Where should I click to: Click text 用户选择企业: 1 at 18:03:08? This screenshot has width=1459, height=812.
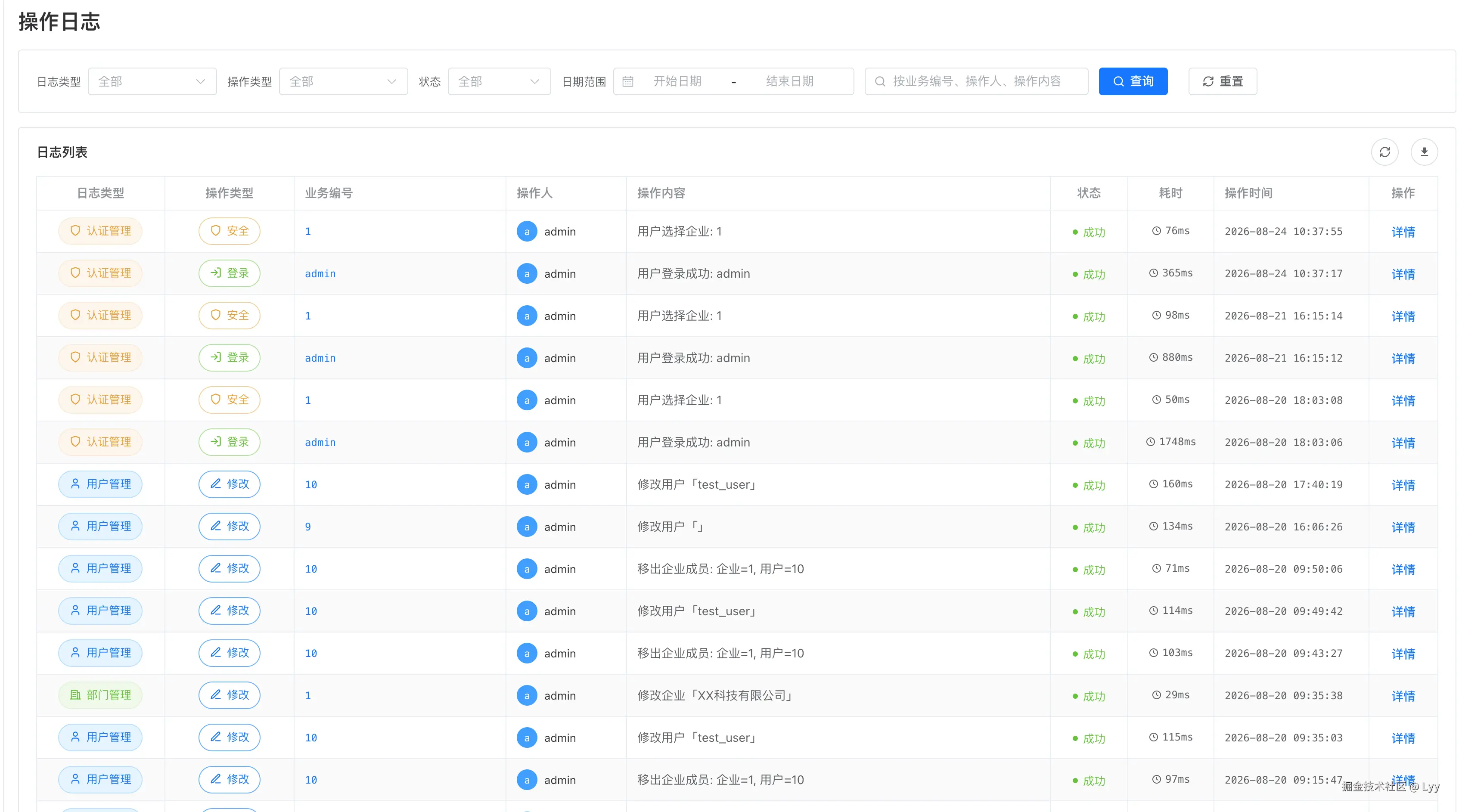pos(680,400)
